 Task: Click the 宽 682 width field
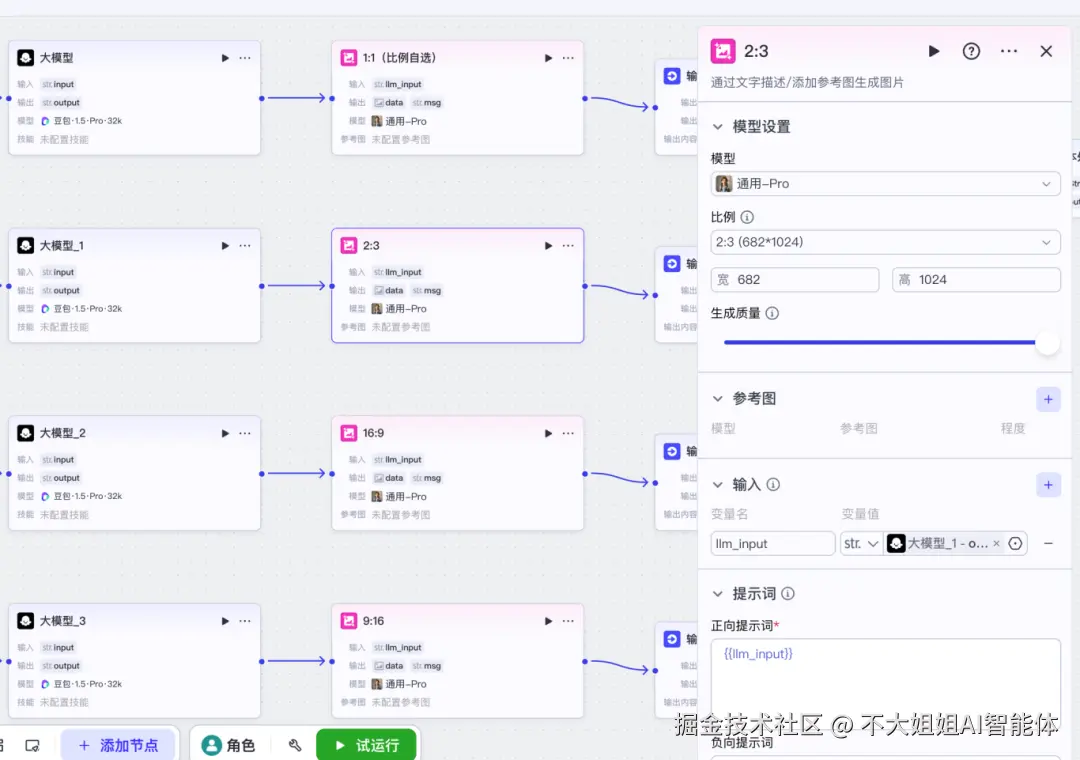point(795,280)
